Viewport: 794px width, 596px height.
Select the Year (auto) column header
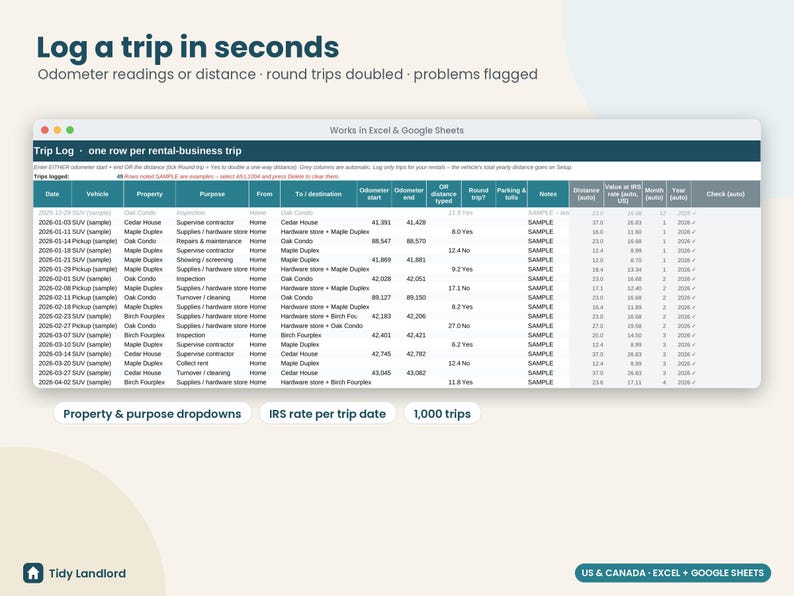(x=679, y=194)
